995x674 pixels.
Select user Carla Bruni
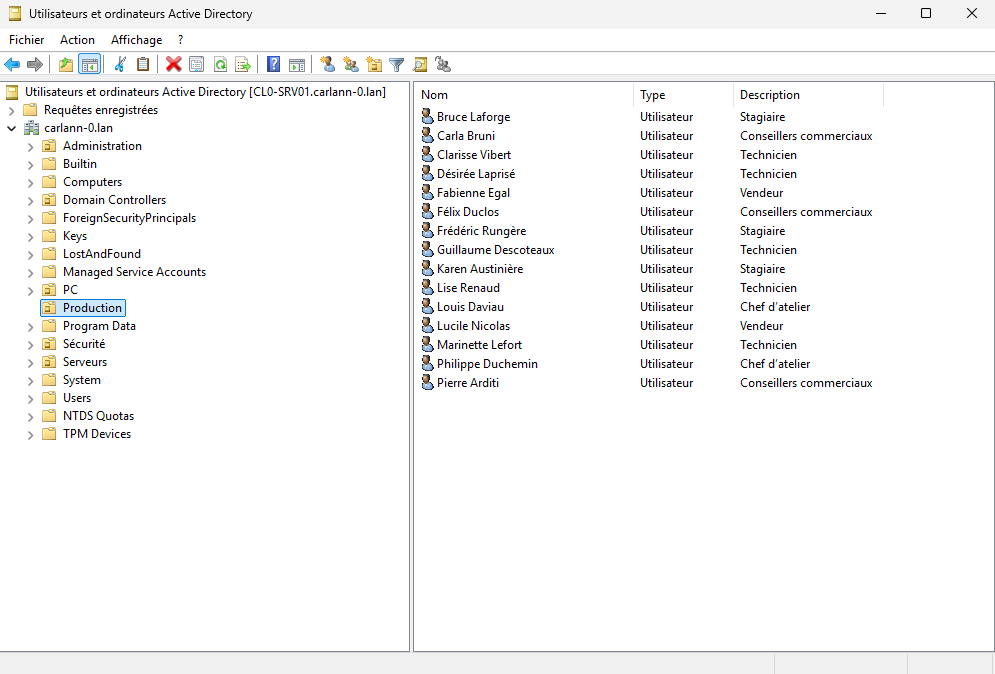466,136
